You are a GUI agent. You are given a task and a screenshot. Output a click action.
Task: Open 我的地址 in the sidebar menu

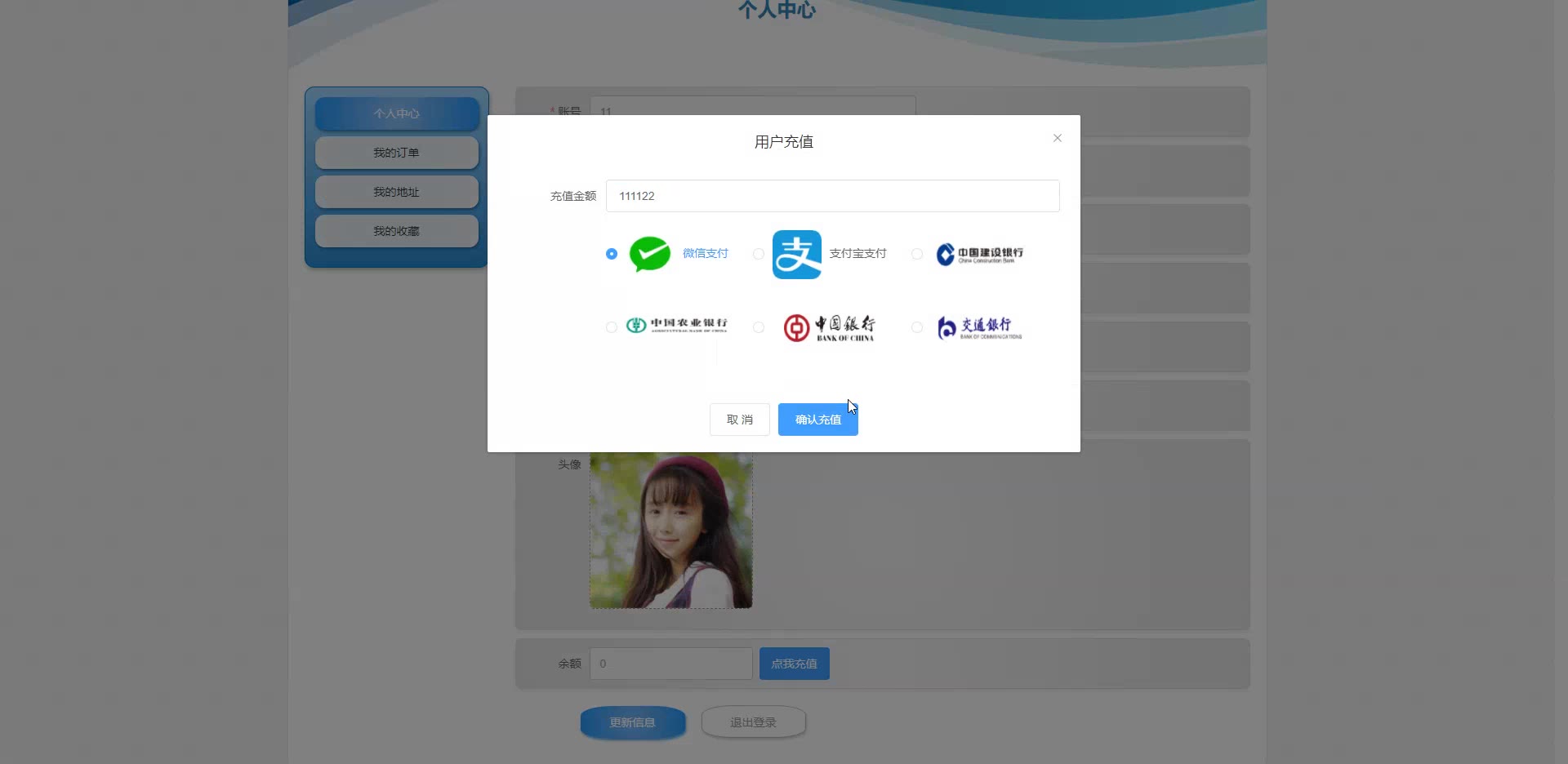coord(397,192)
